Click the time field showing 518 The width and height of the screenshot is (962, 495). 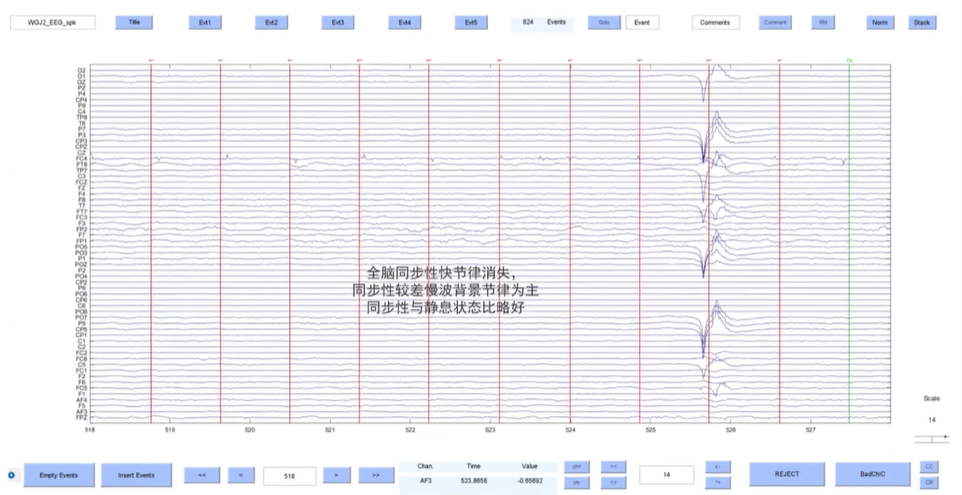[289, 475]
